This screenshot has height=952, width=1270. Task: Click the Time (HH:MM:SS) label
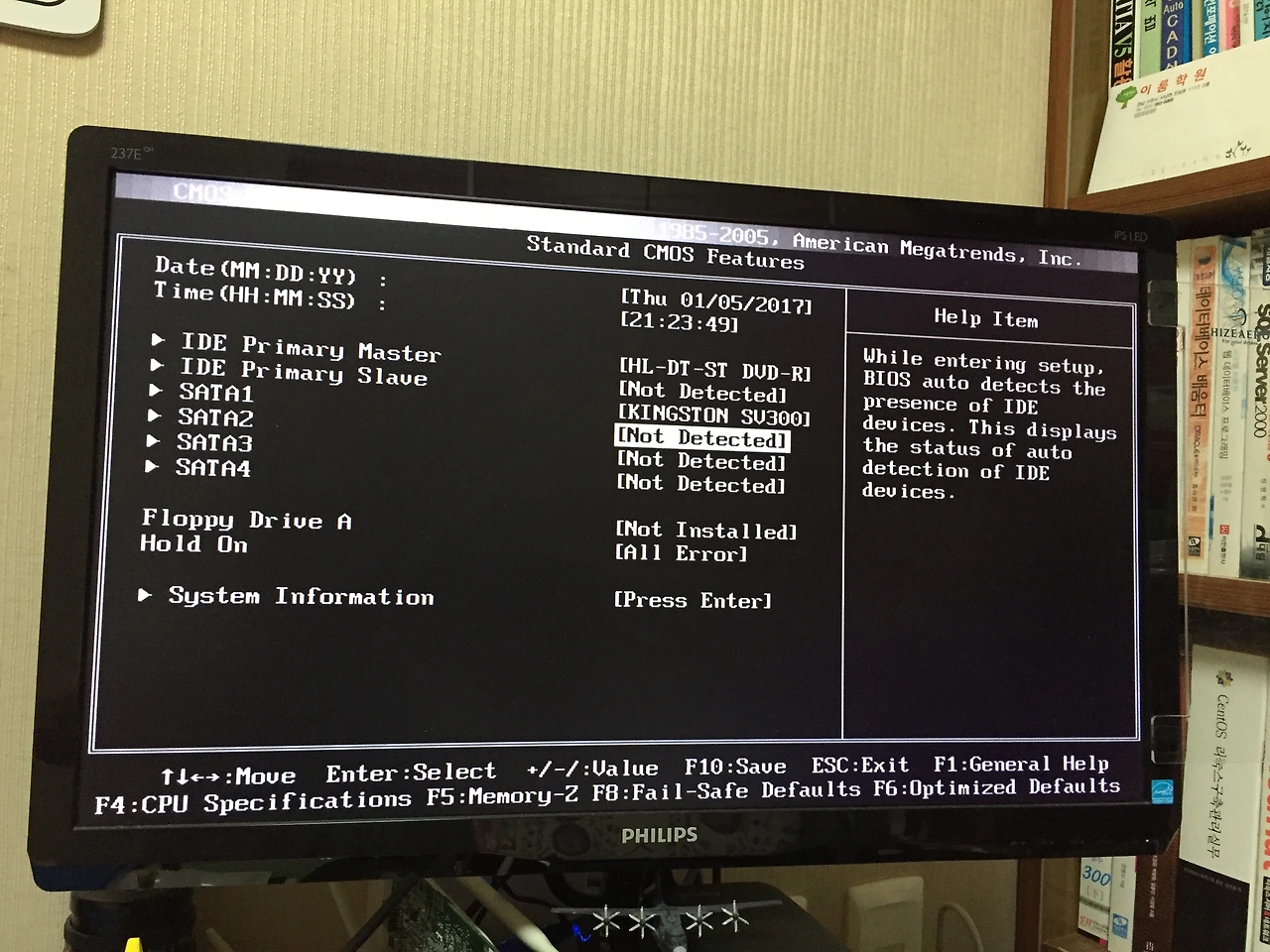point(254,295)
